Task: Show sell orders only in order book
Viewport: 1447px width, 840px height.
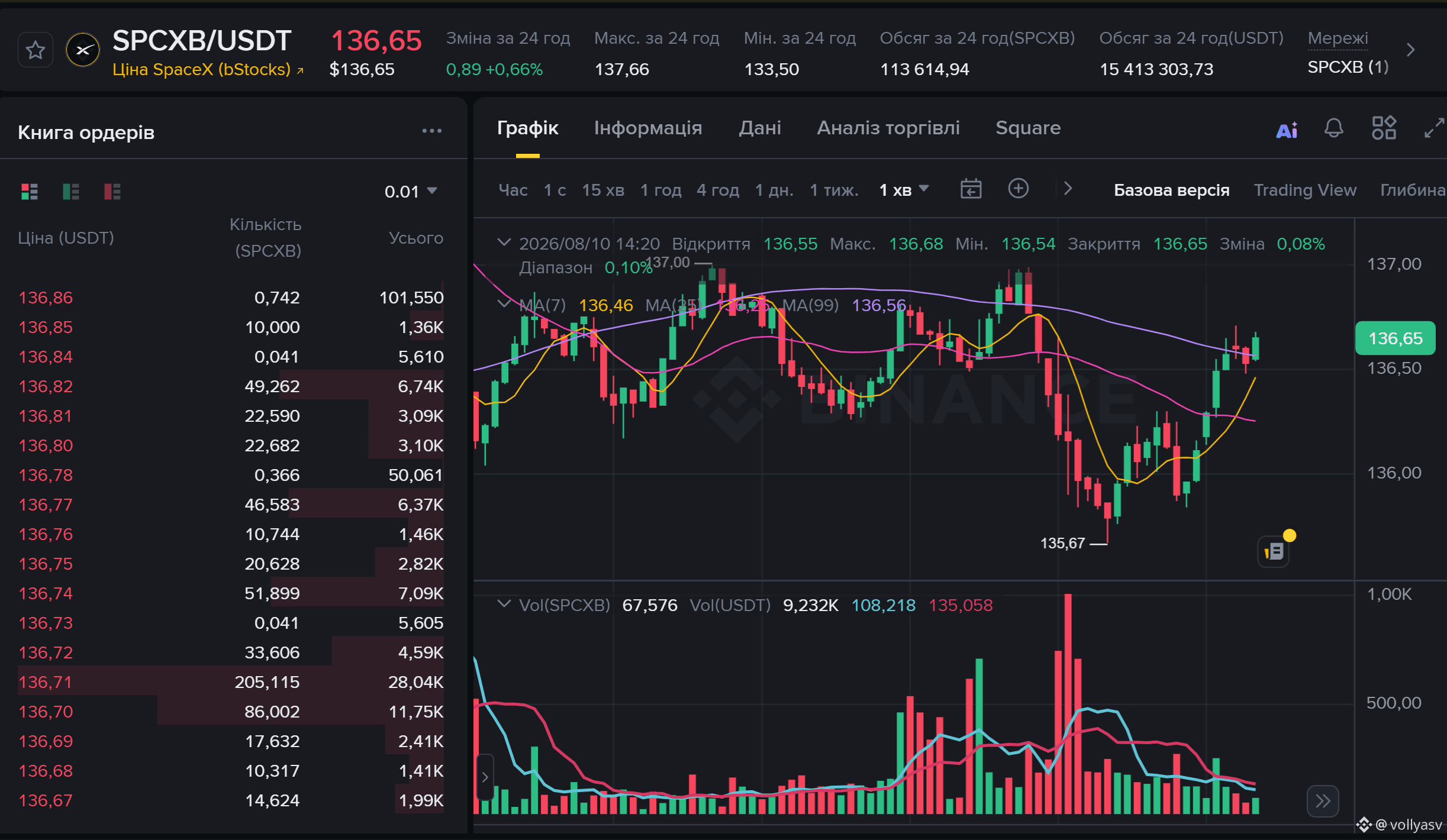Action: coord(112,191)
